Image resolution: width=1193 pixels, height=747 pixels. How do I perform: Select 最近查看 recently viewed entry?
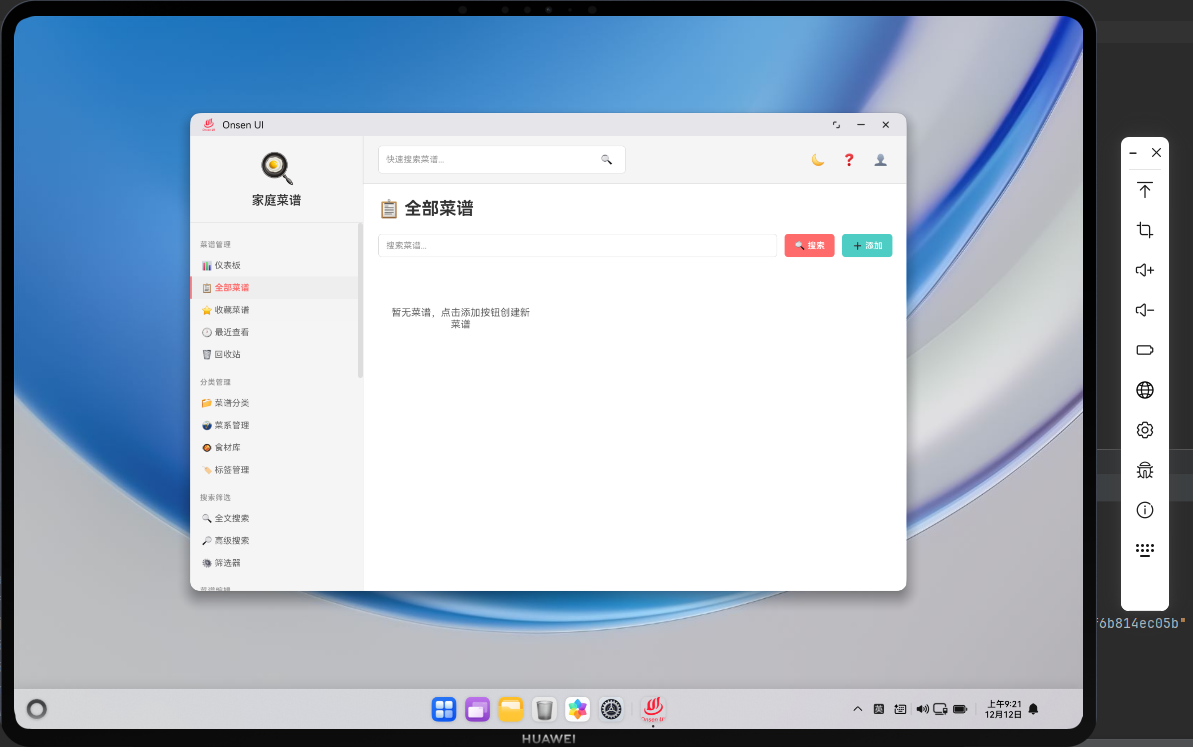click(x=228, y=331)
